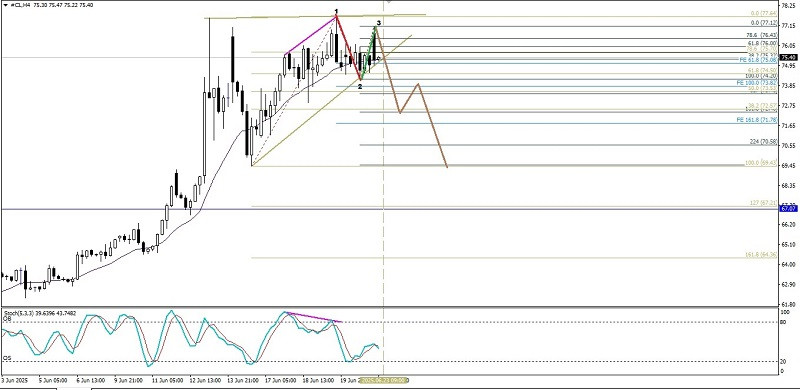Click 70.55 on the price scale

click(x=789, y=145)
